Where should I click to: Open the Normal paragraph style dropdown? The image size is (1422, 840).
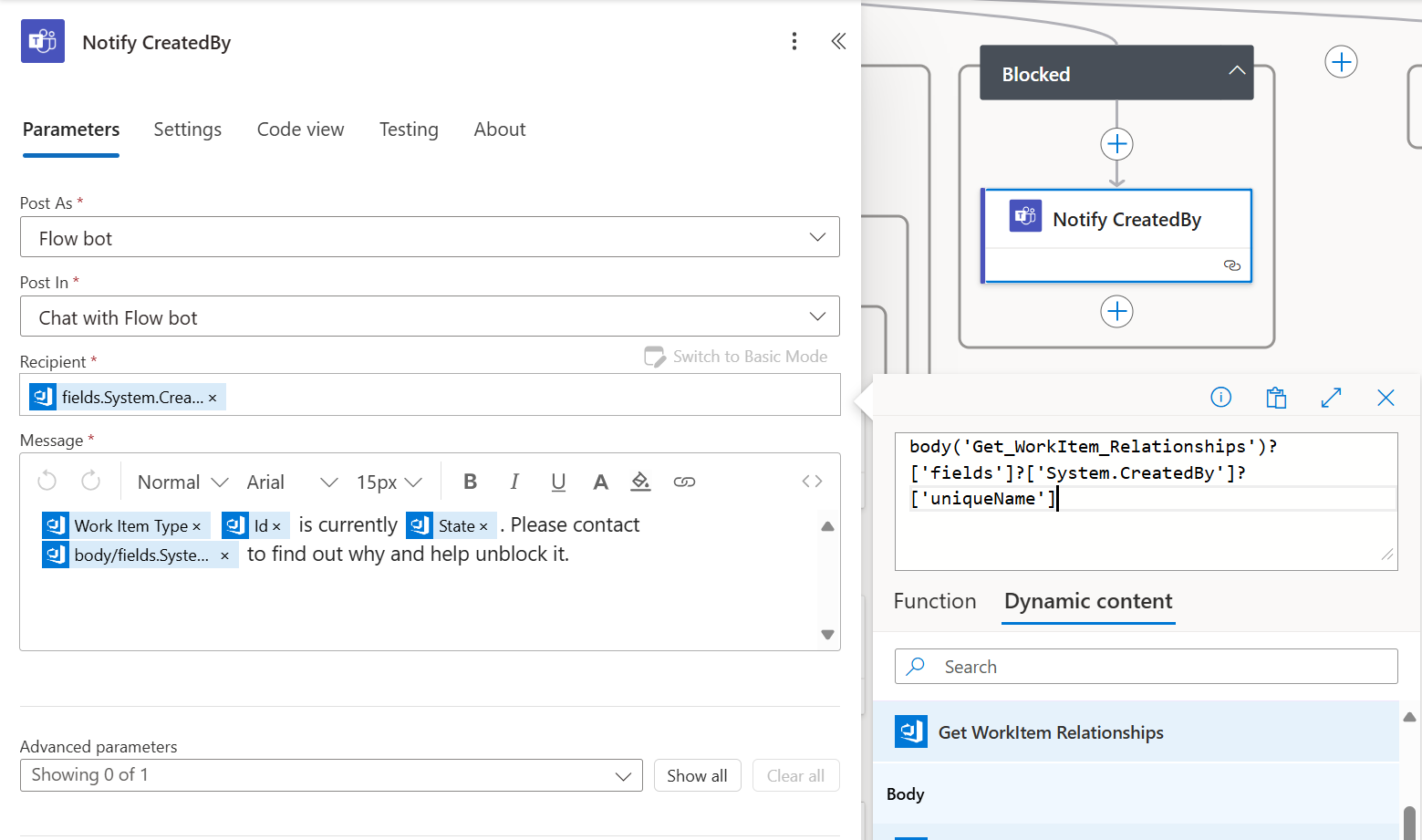pos(182,482)
